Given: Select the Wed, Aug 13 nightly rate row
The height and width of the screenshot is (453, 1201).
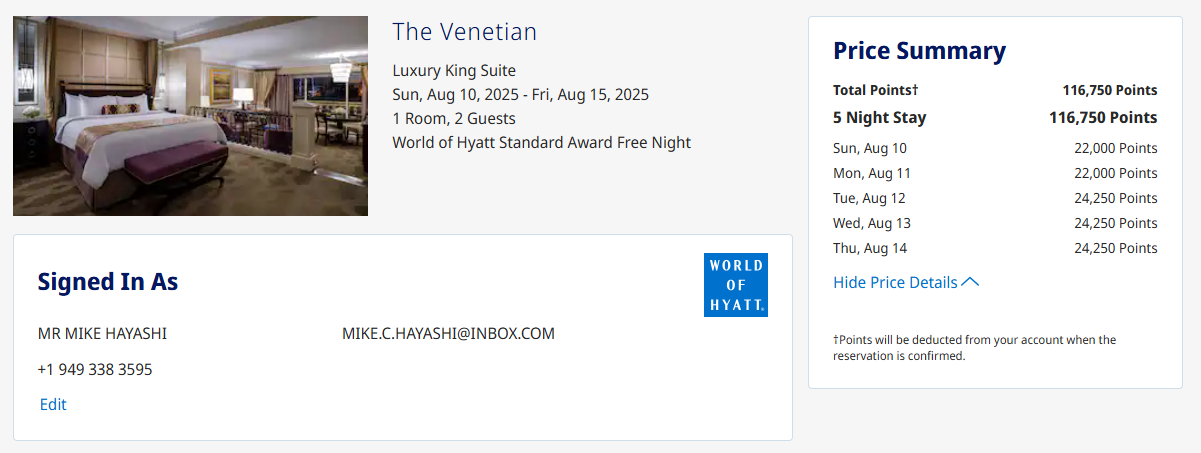Looking at the screenshot, I should coord(994,223).
